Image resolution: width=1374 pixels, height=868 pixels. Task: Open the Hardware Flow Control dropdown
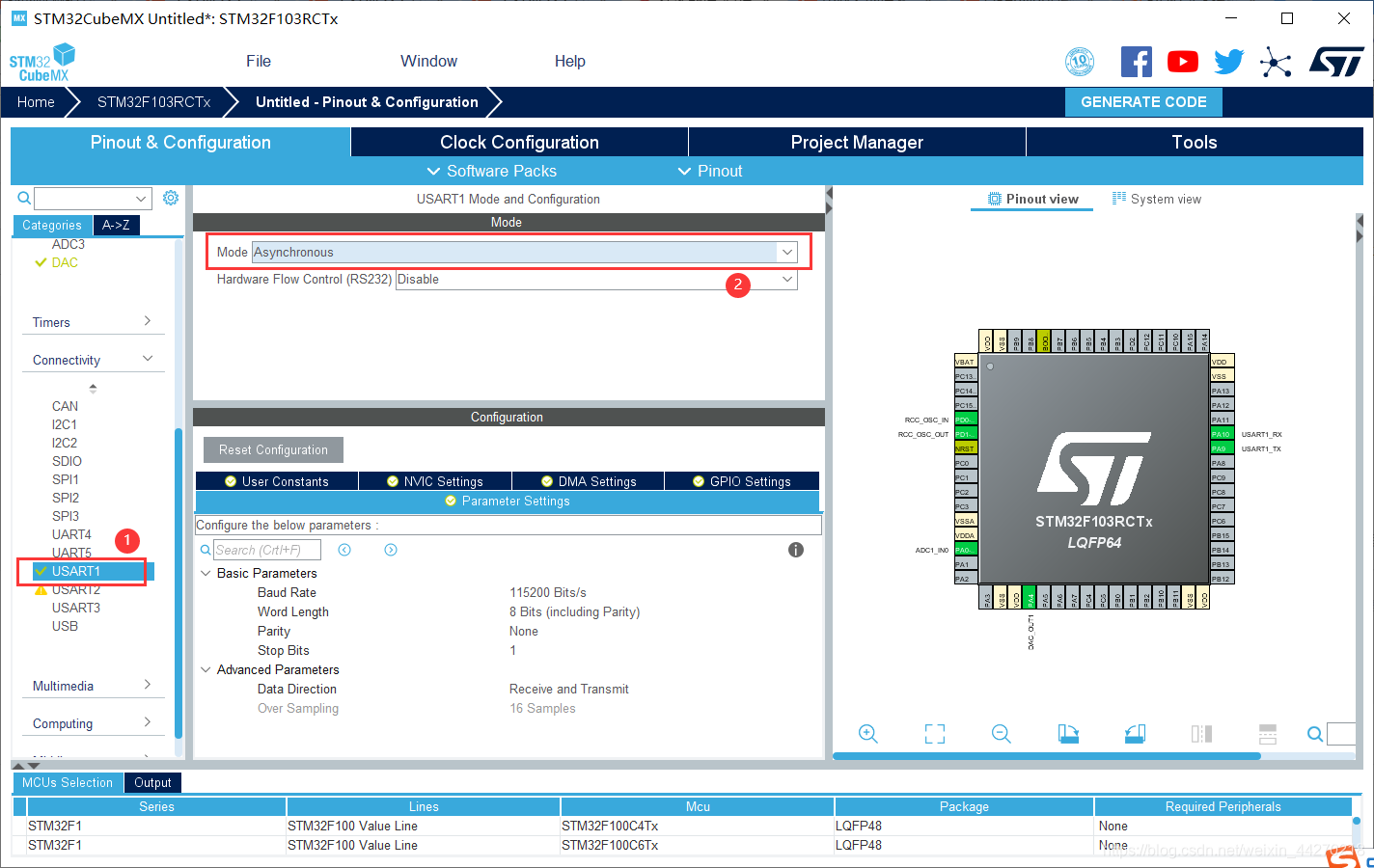click(596, 279)
